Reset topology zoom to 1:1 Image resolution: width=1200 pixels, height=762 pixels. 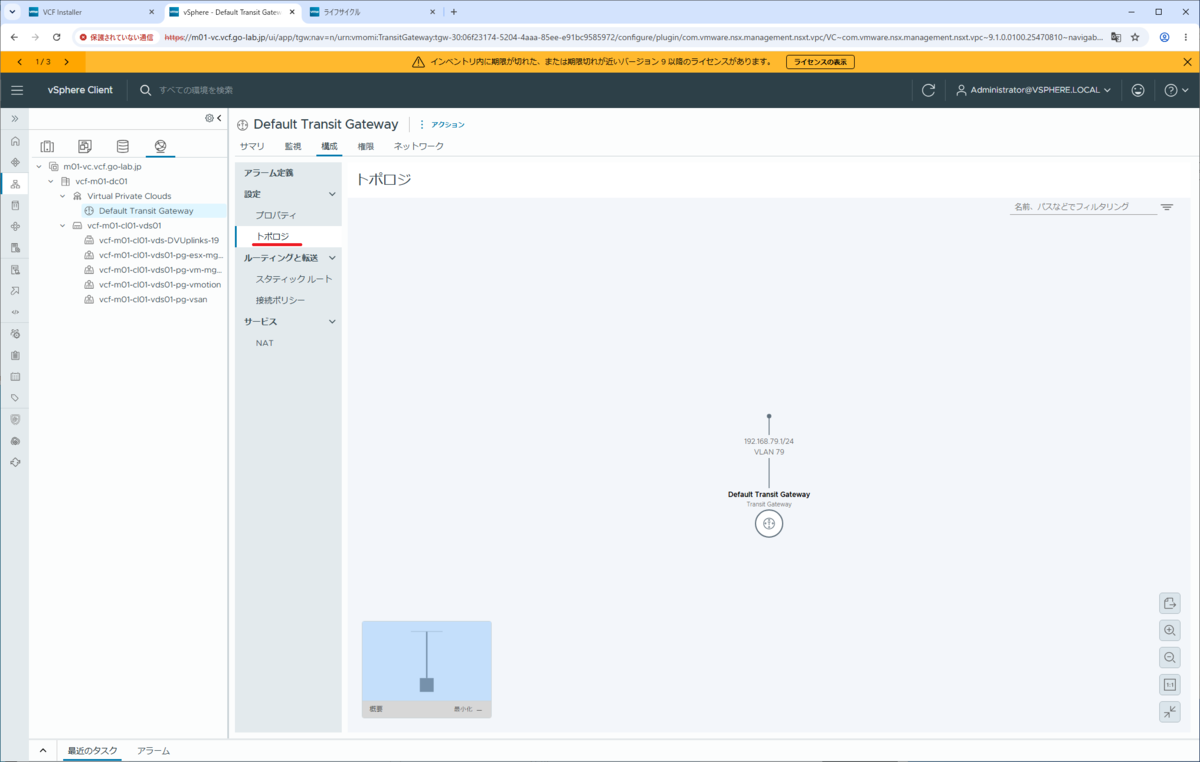[1170, 685]
